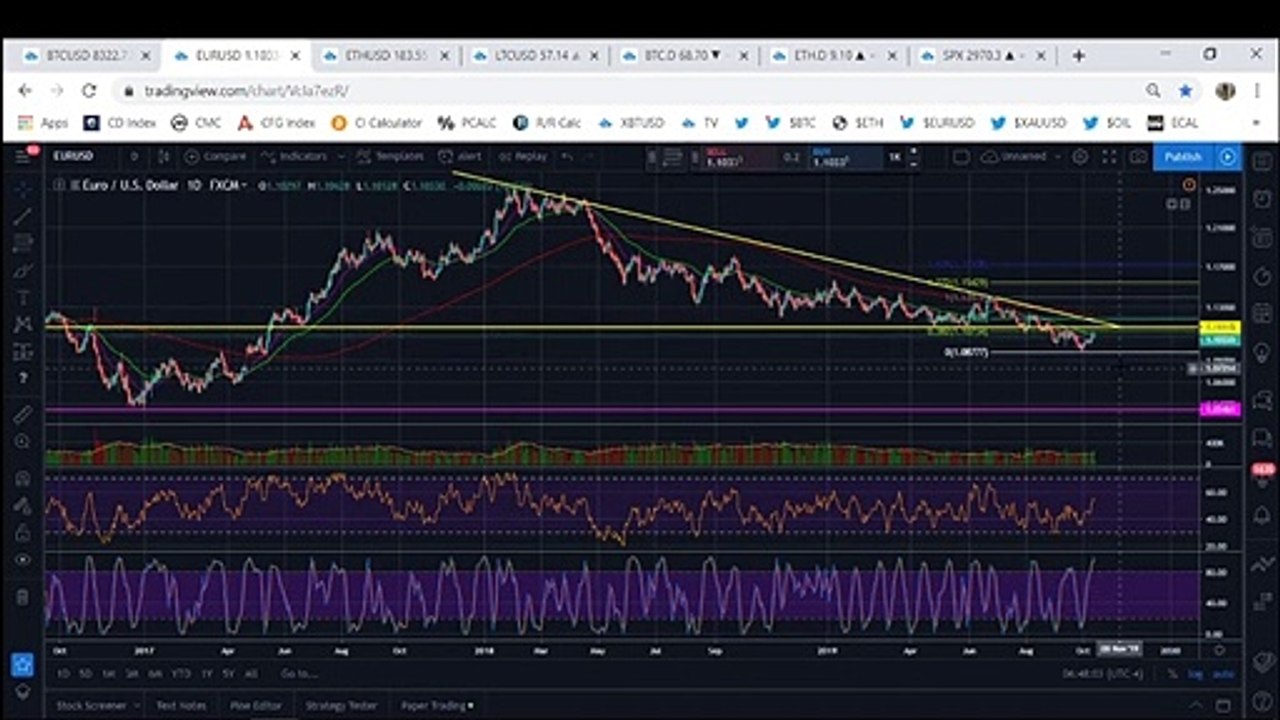Image resolution: width=1280 pixels, height=720 pixels.
Task: Click the Compare symbol button
Action: [x=214, y=157]
